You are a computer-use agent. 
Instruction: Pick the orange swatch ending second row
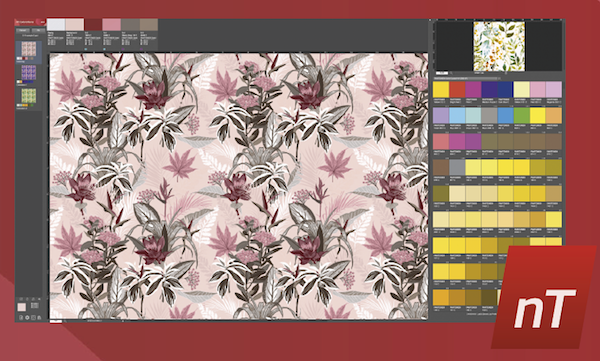point(554,115)
